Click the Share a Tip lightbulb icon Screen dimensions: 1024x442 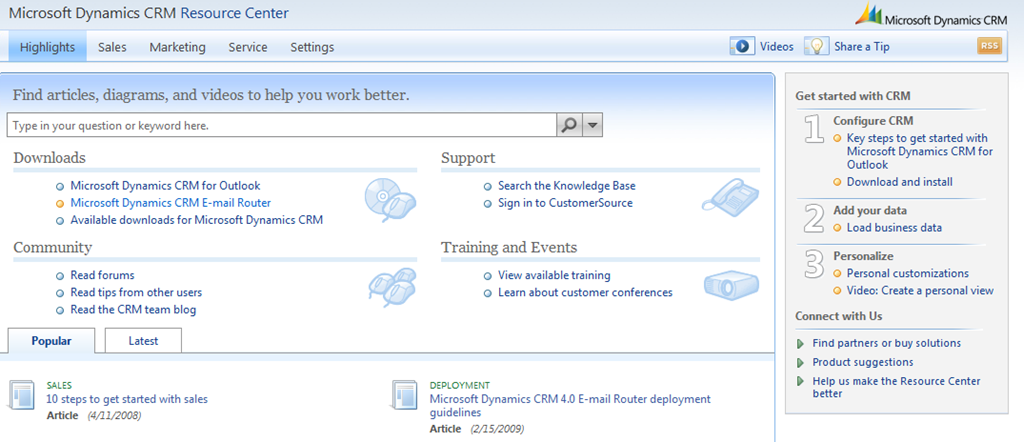tap(816, 46)
